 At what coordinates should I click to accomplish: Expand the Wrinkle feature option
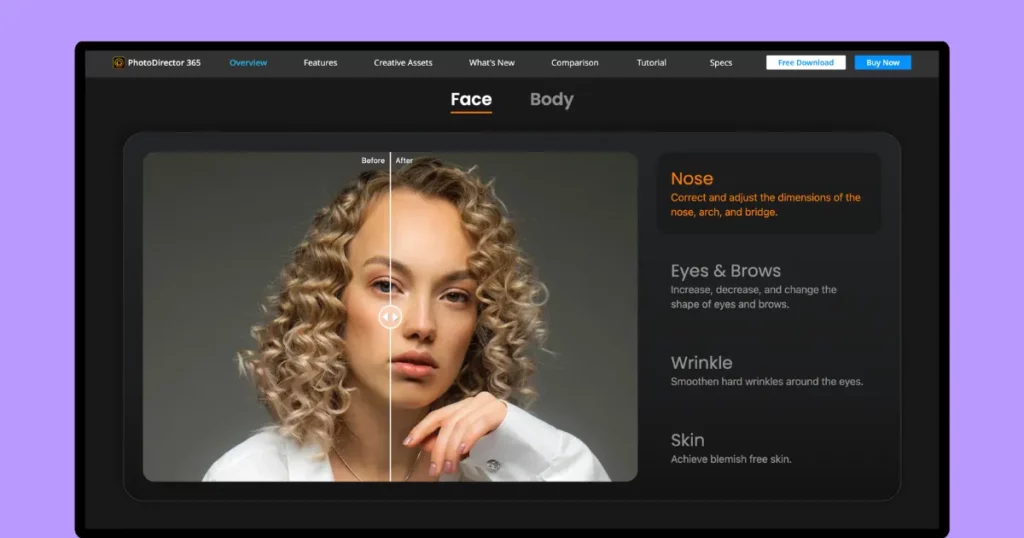pos(766,370)
